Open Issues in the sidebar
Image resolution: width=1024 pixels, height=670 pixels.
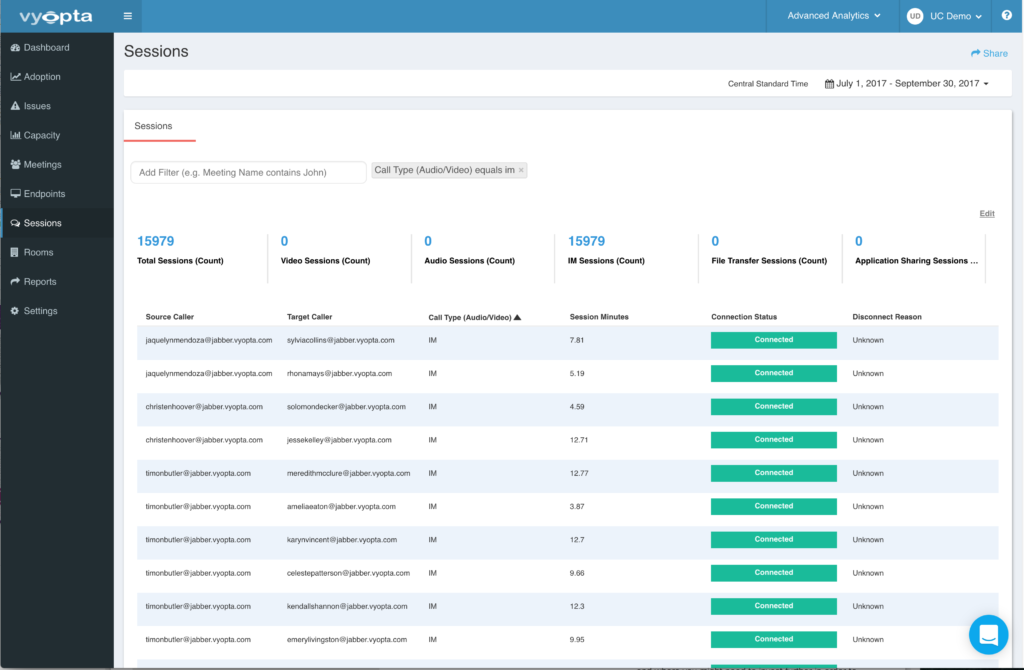point(37,106)
